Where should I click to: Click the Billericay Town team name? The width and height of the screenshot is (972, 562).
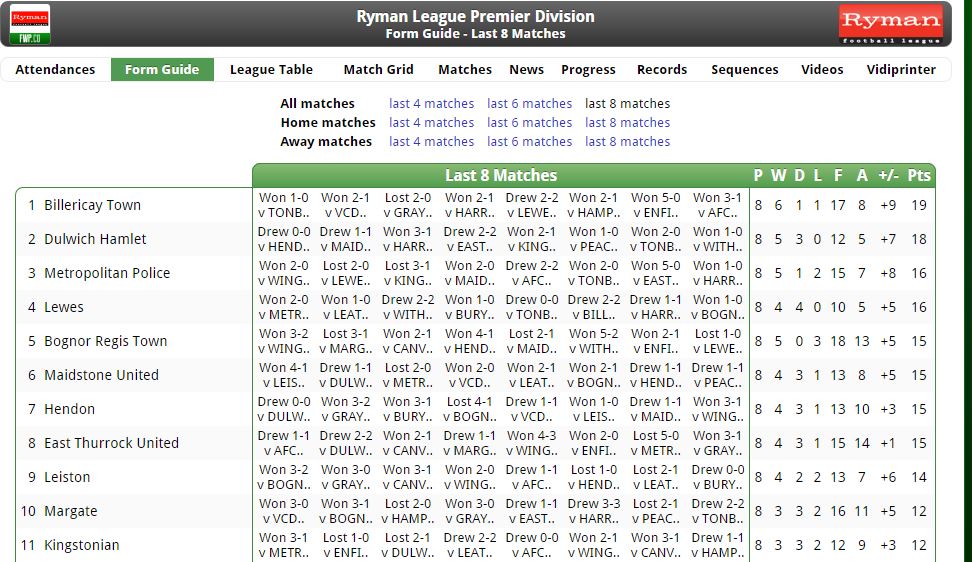92,205
